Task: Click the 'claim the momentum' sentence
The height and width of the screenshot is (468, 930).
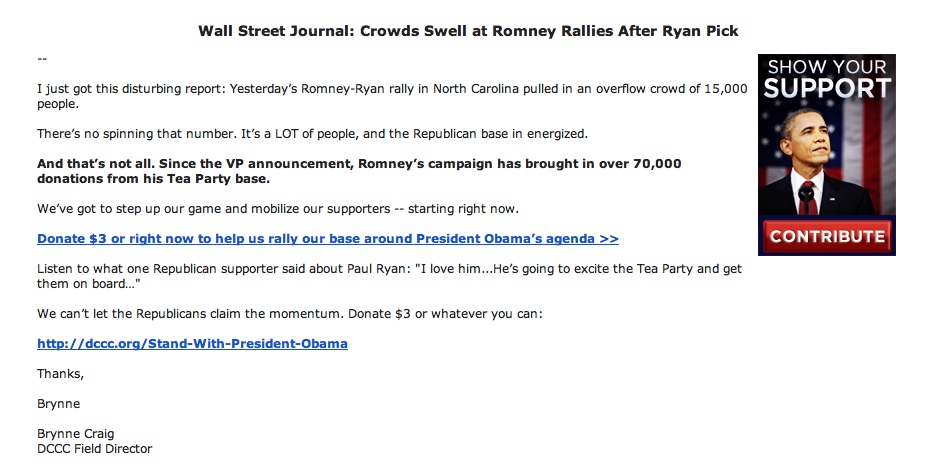Action: pyautogui.click(x=289, y=313)
